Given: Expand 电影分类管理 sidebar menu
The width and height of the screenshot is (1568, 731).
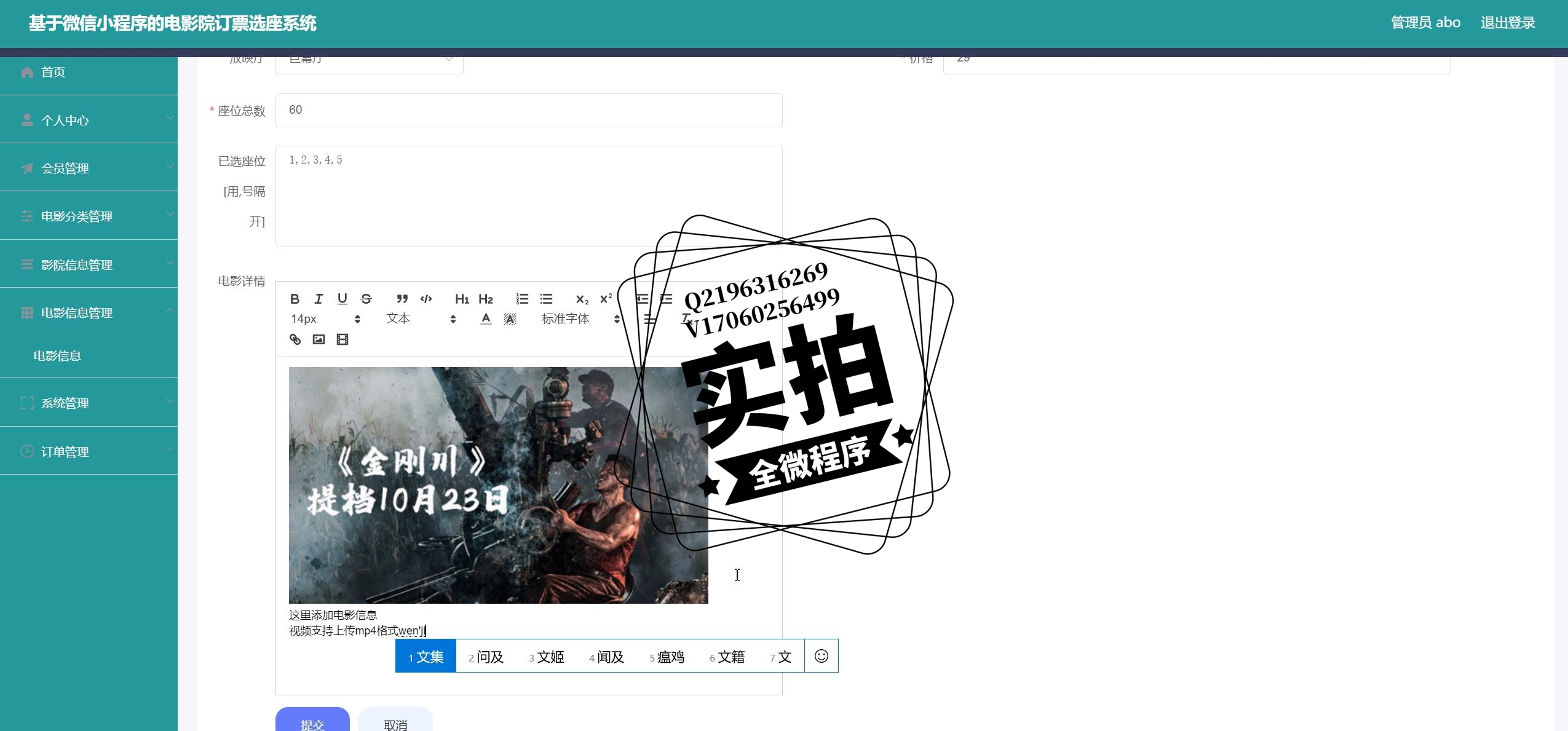Looking at the screenshot, I should pos(89,216).
